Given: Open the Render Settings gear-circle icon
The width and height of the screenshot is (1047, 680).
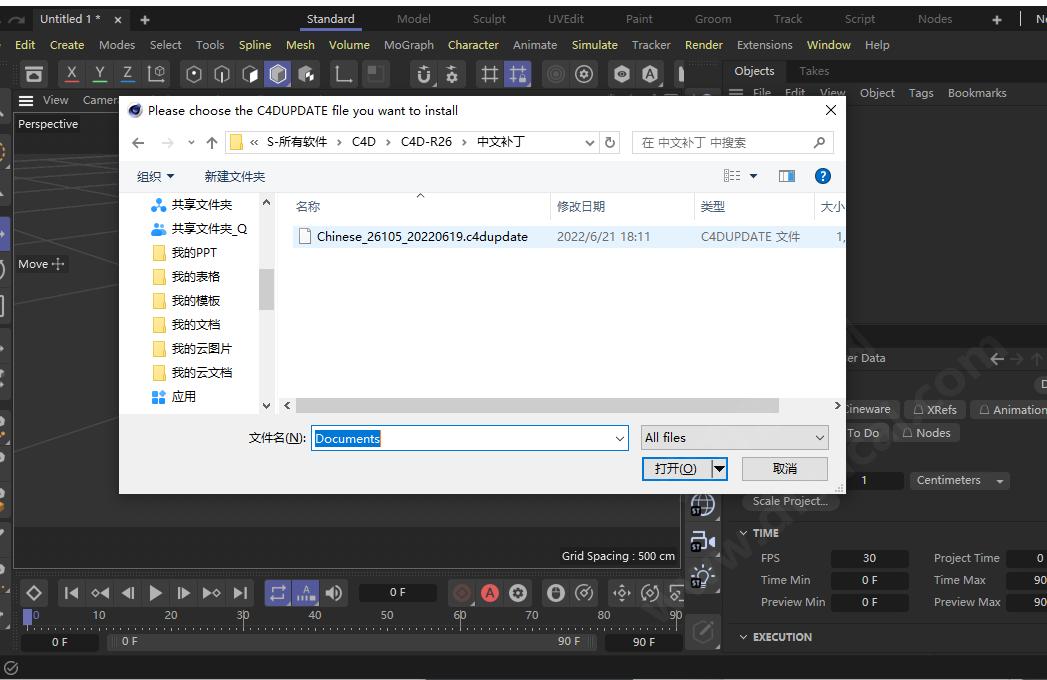Looking at the screenshot, I should click(x=584, y=73).
